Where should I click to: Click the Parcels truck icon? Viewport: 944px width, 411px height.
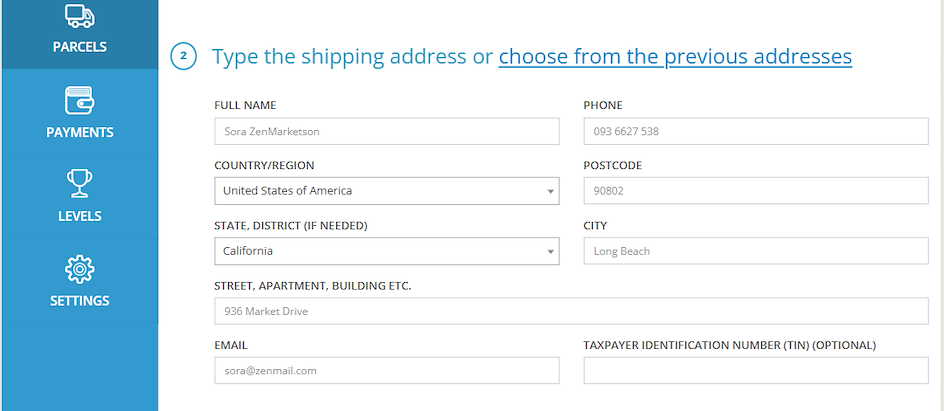(x=79, y=15)
